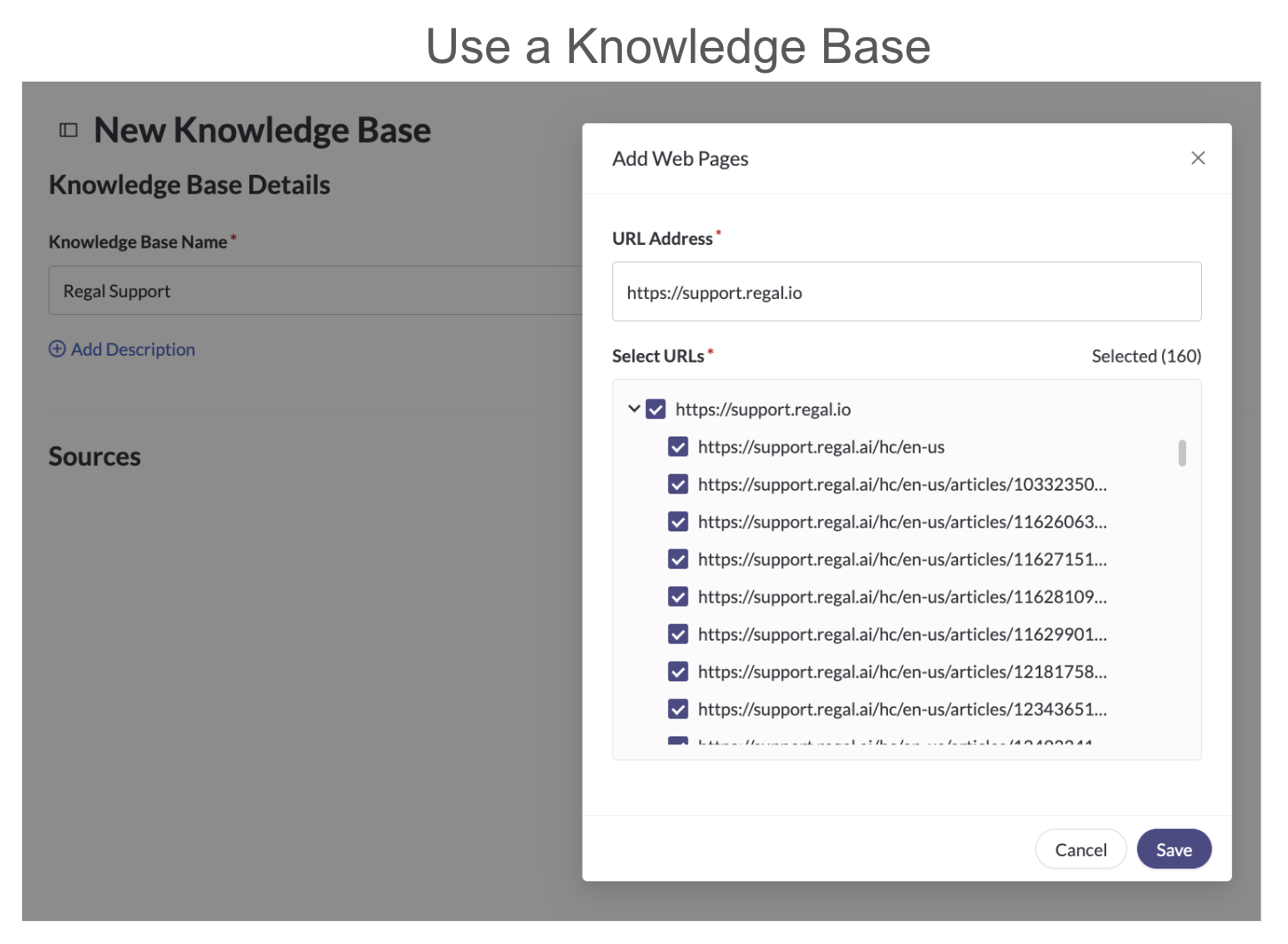The image size is (1288, 944).
Task: Click the Knowledge Base Name field
Action: (316, 291)
